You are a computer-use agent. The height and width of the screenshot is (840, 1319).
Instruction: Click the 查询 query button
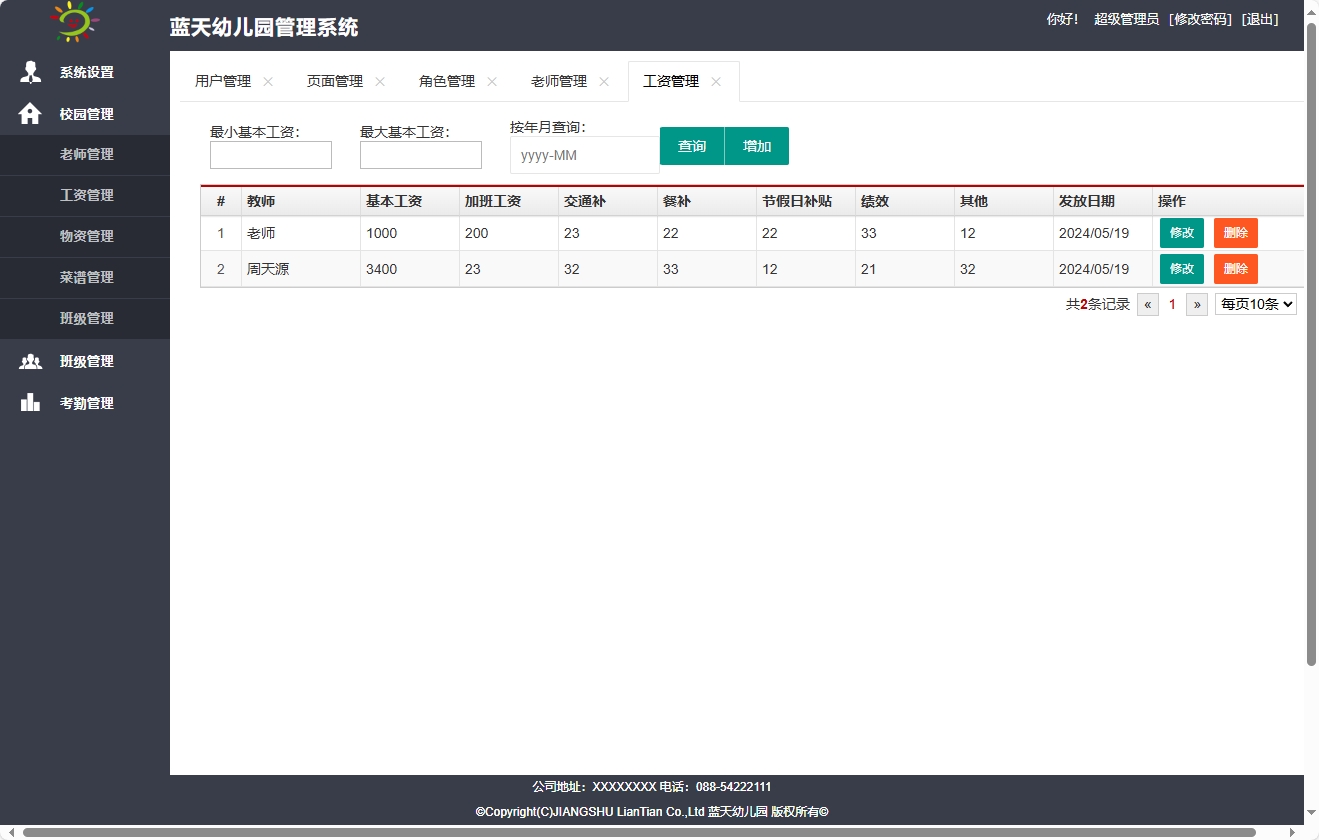click(x=691, y=145)
